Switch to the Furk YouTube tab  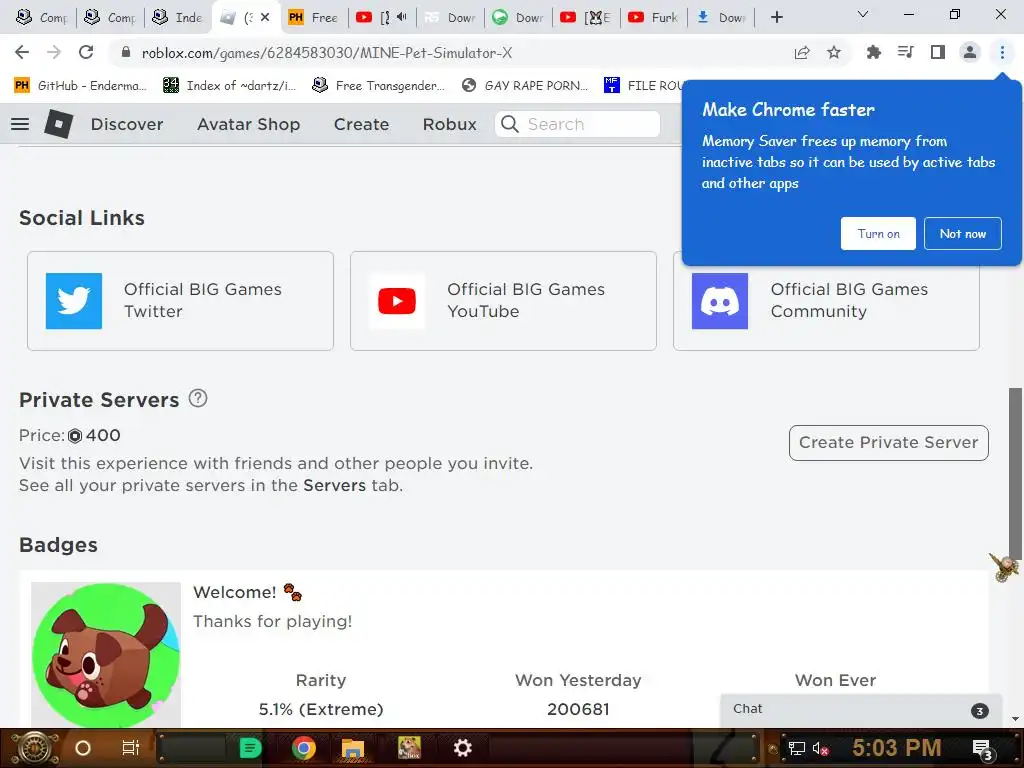(654, 17)
